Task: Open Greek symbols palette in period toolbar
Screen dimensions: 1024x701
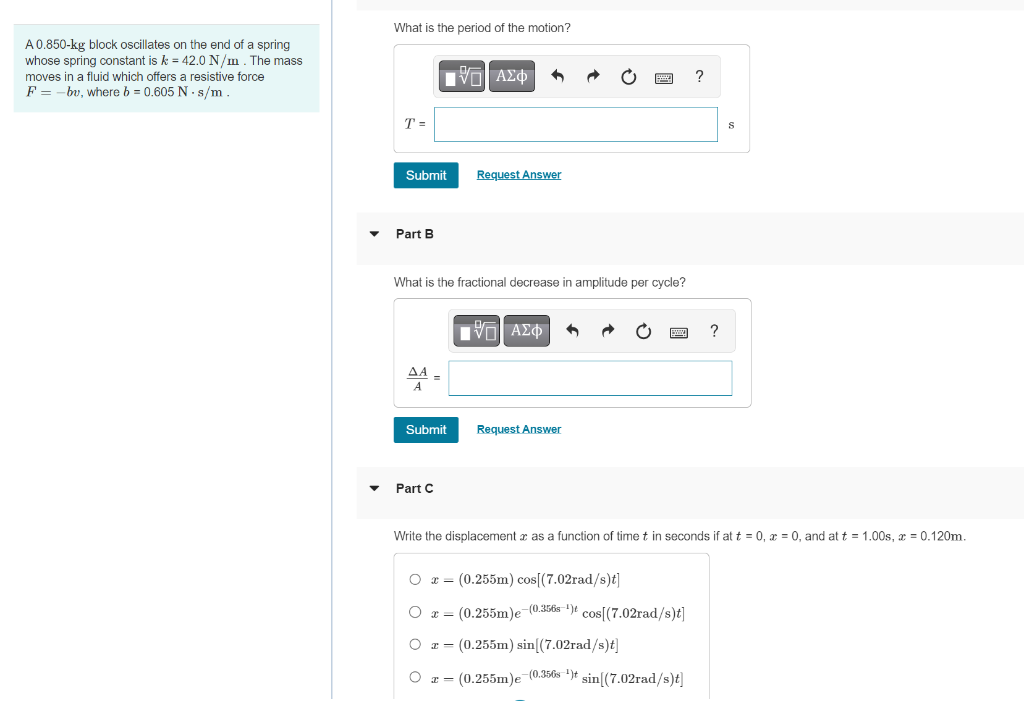Action: [512, 76]
